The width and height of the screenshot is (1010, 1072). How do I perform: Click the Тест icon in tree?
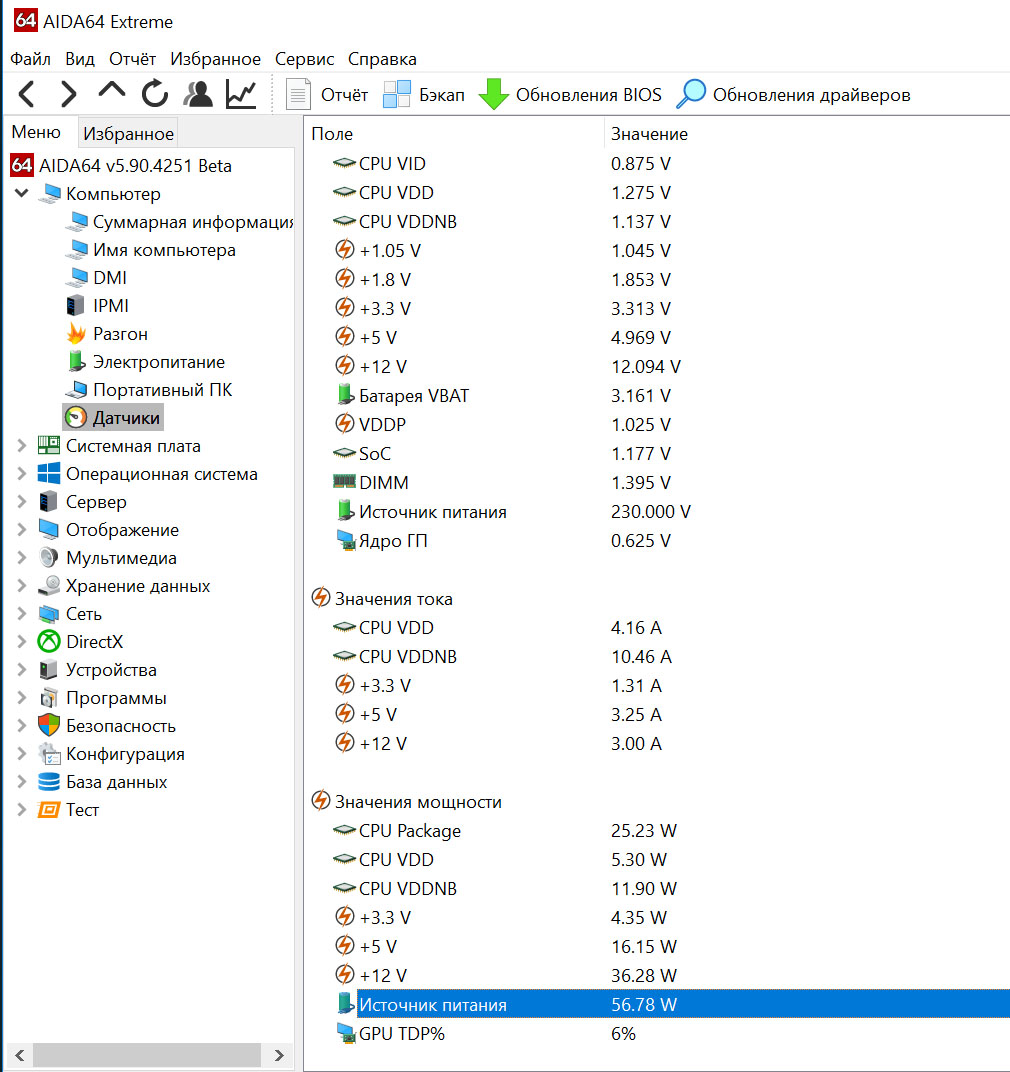coord(49,810)
